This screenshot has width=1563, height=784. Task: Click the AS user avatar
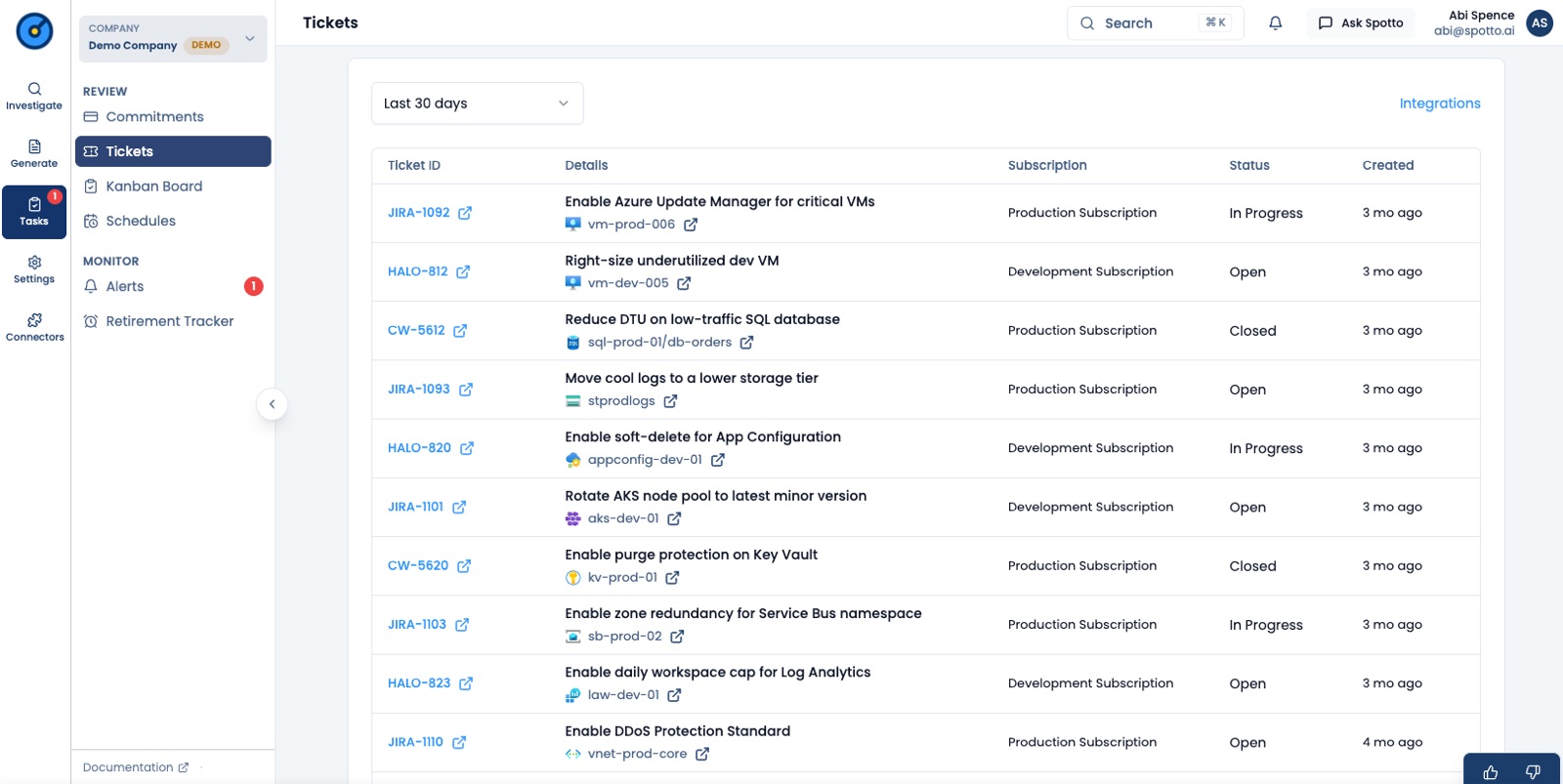1540,22
